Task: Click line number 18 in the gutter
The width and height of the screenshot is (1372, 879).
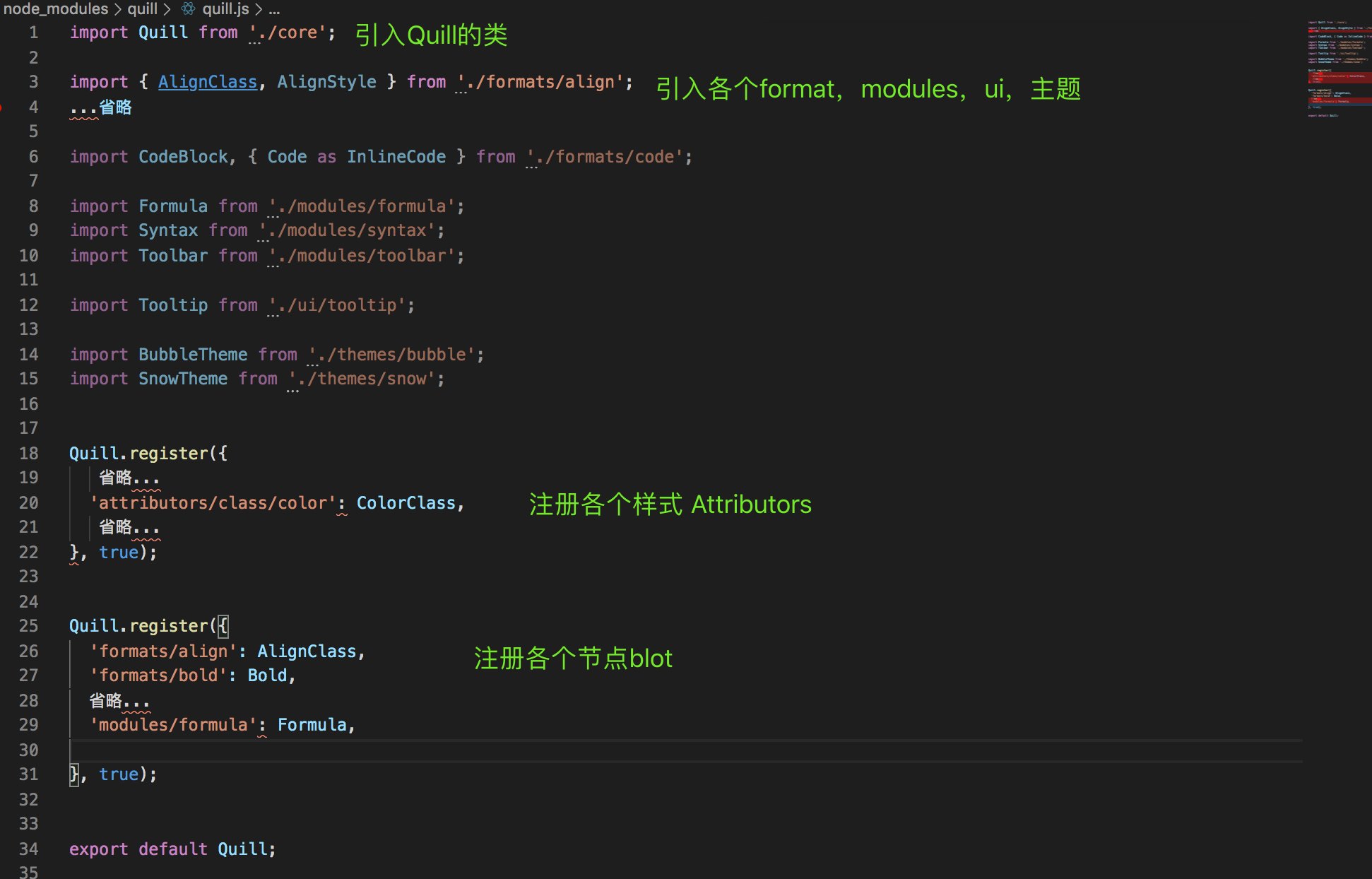Action: [29, 453]
